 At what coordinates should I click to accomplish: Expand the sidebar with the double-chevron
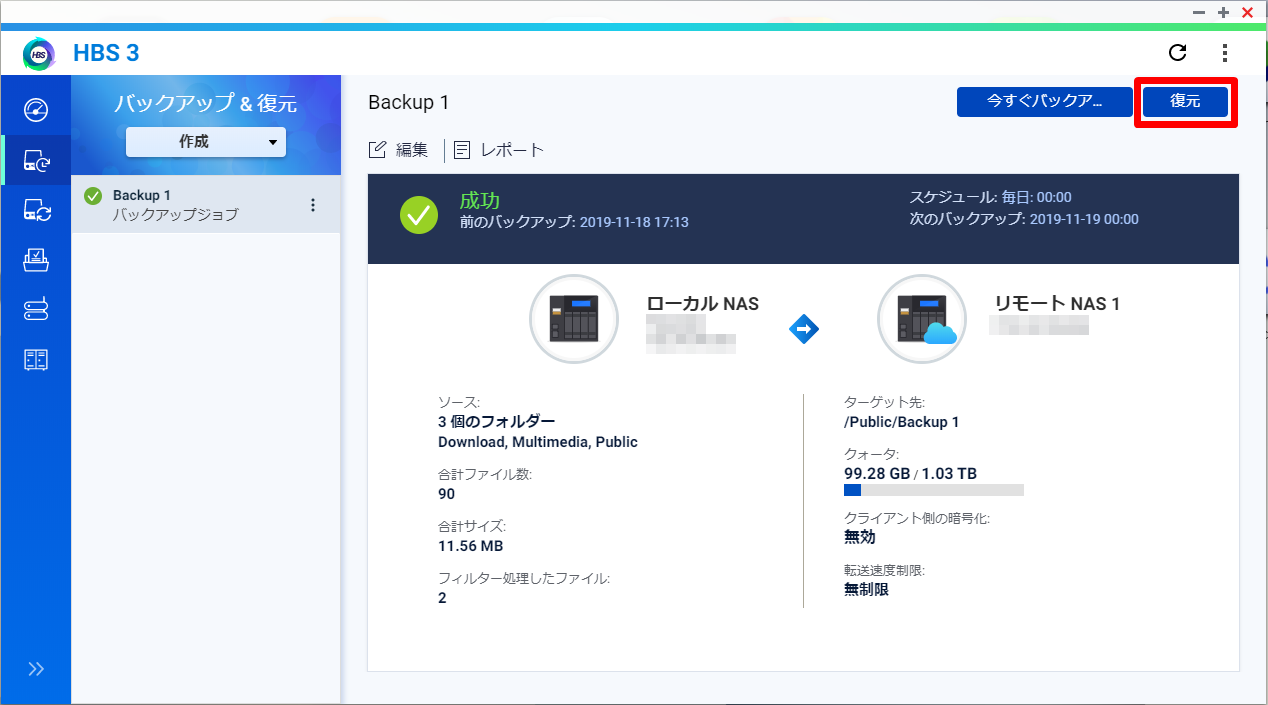point(36,669)
